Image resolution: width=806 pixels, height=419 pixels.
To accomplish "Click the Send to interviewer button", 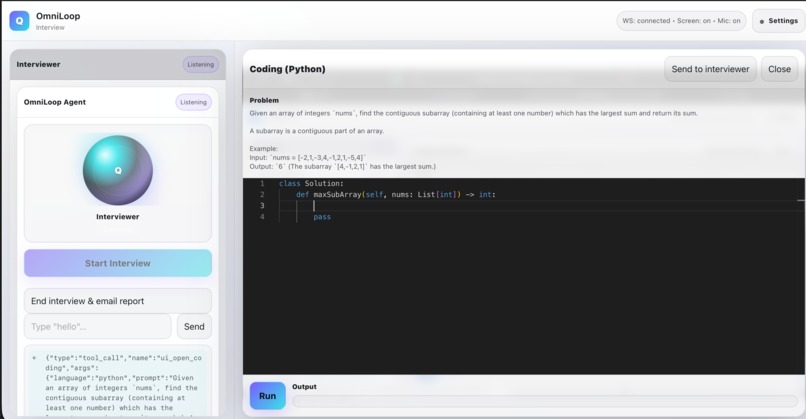I will (710, 69).
